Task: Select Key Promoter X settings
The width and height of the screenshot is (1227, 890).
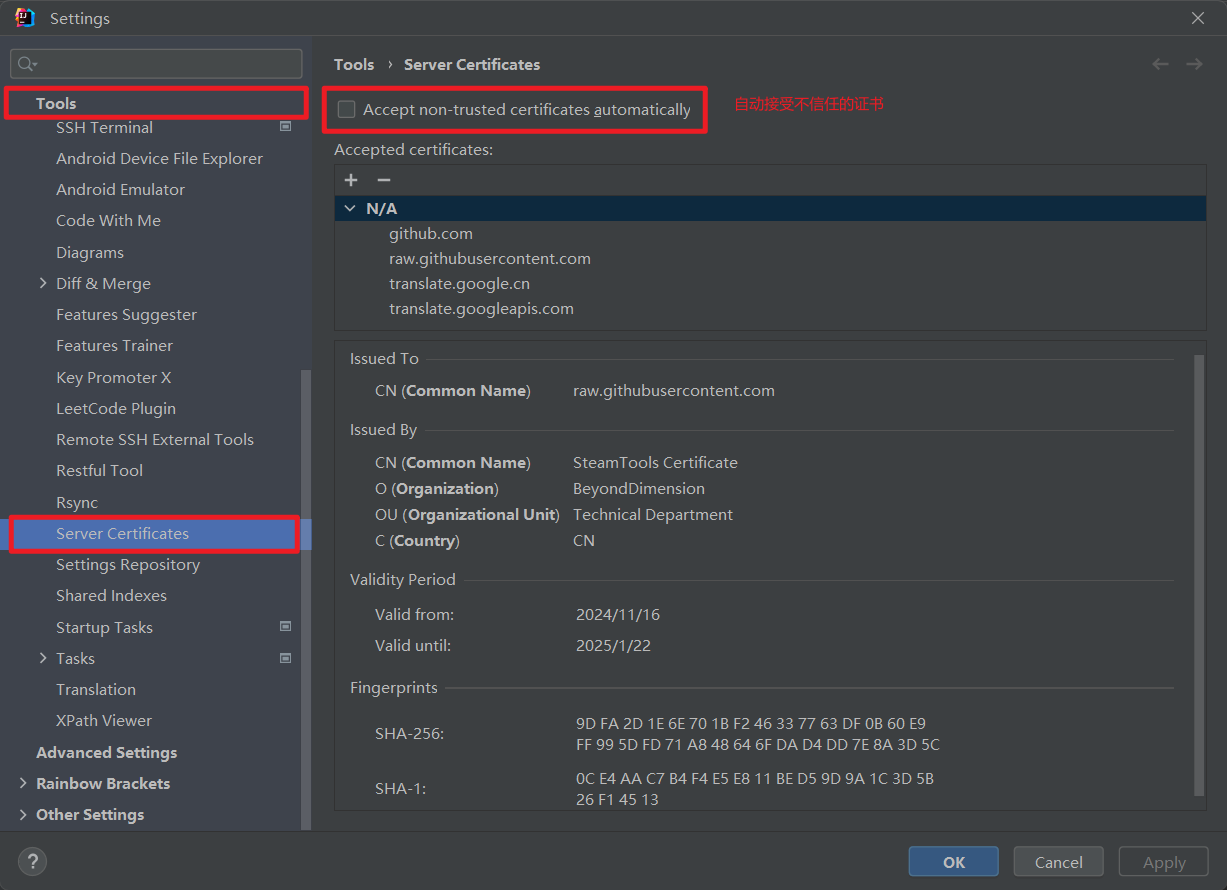Action: [x=113, y=377]
